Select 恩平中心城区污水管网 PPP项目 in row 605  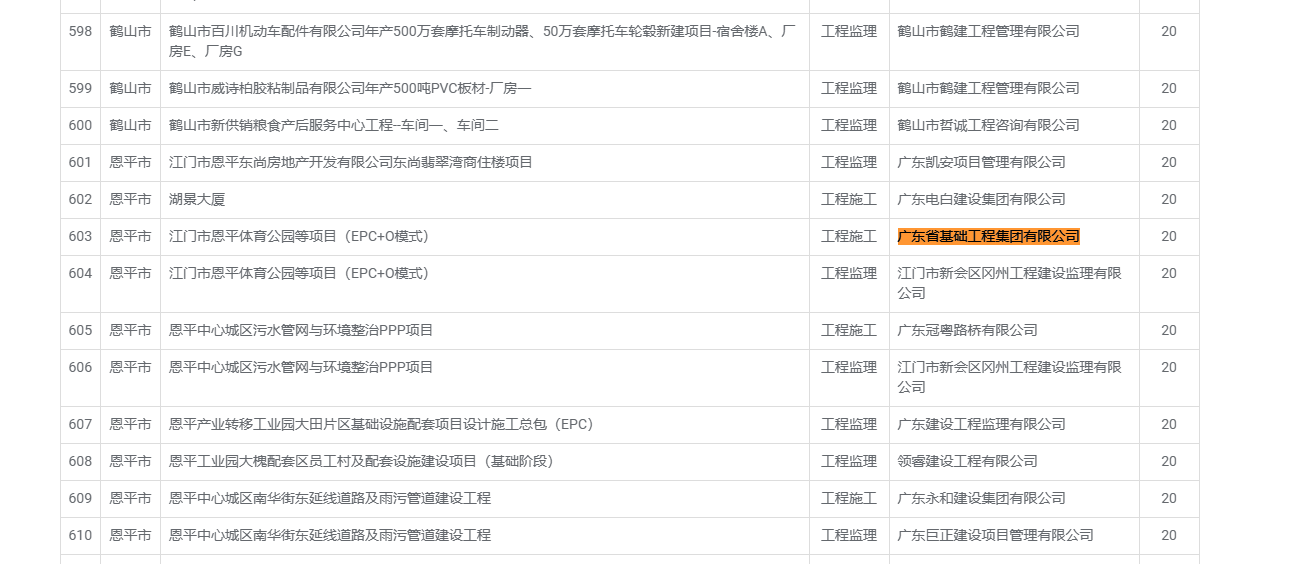click(x=301, y=331)
